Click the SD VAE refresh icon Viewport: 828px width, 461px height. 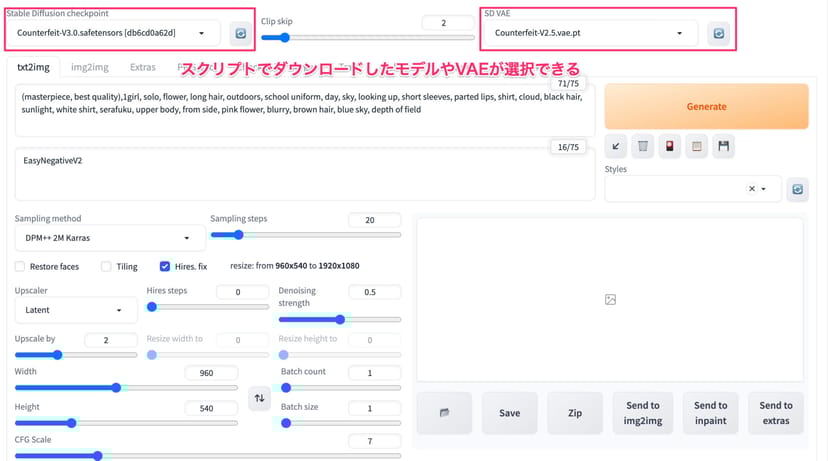717,34
